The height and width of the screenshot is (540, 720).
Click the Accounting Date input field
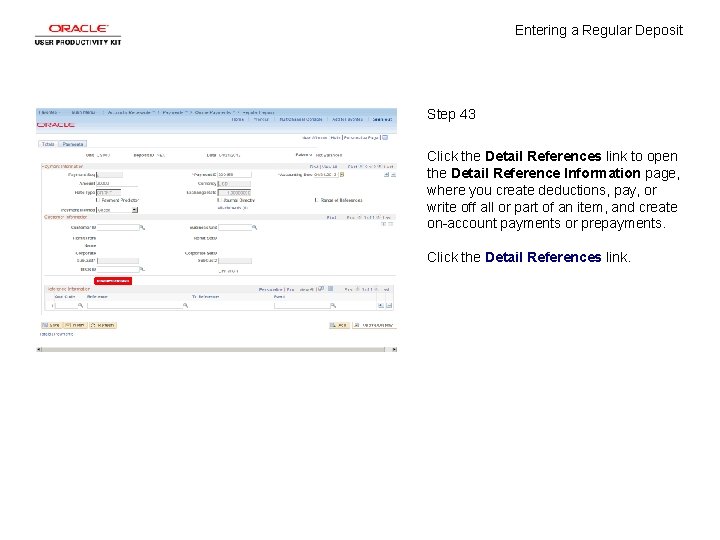[326, 174]
